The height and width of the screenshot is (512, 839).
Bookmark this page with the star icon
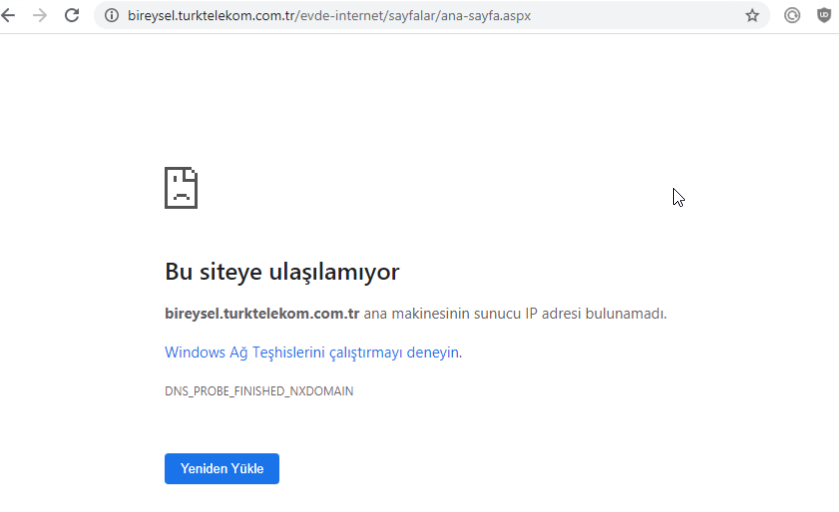point(752,16)
